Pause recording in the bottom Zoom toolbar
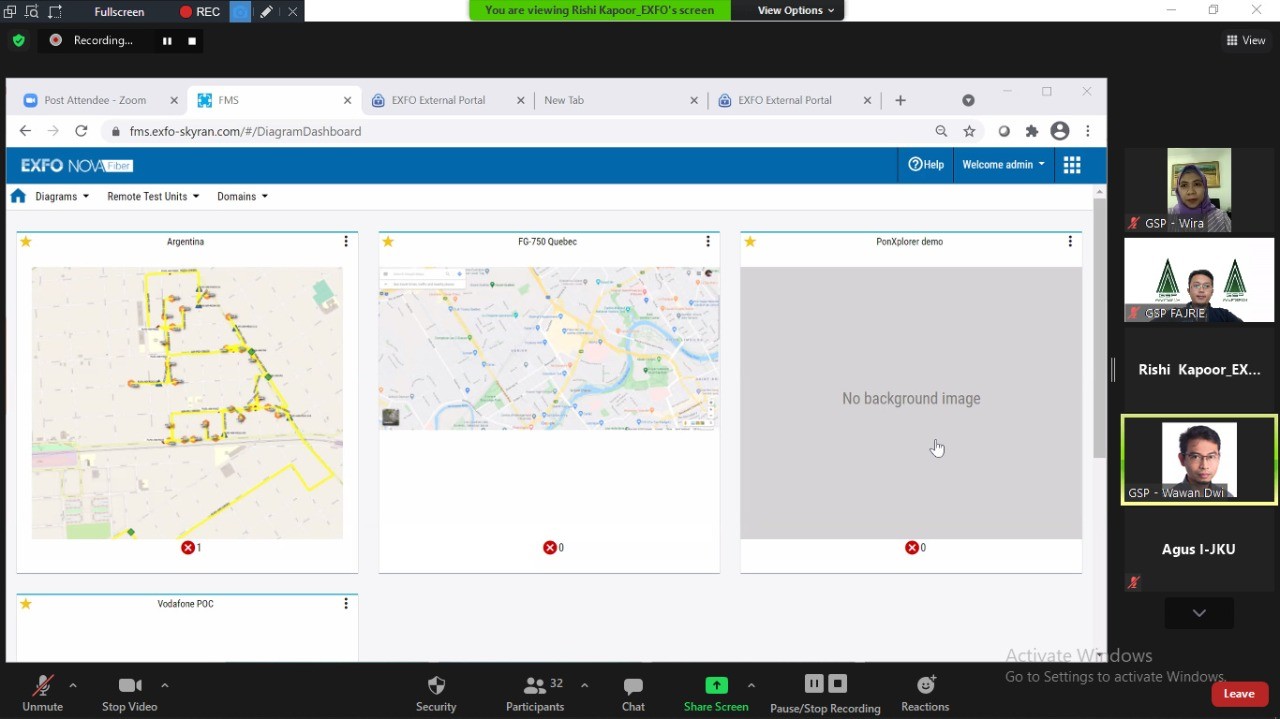1280x719 pixels. coord(814,684)
